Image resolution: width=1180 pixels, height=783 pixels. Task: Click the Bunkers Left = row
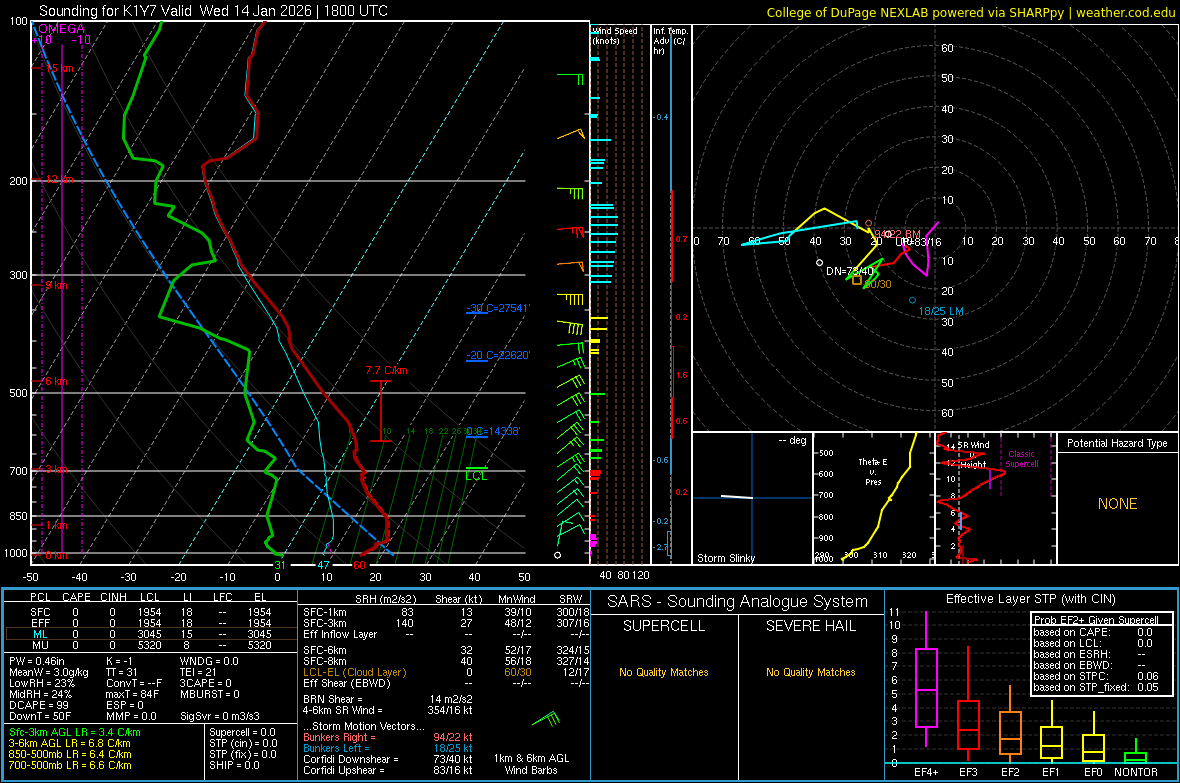coord(388,748)
